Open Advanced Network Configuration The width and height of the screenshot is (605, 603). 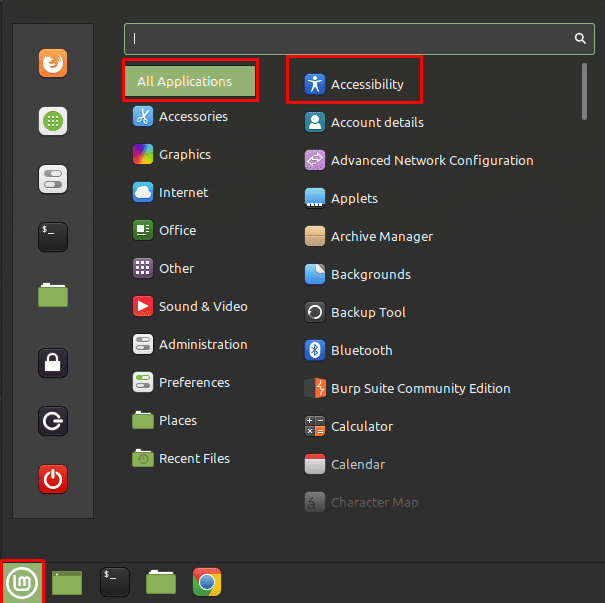point(419,160)
